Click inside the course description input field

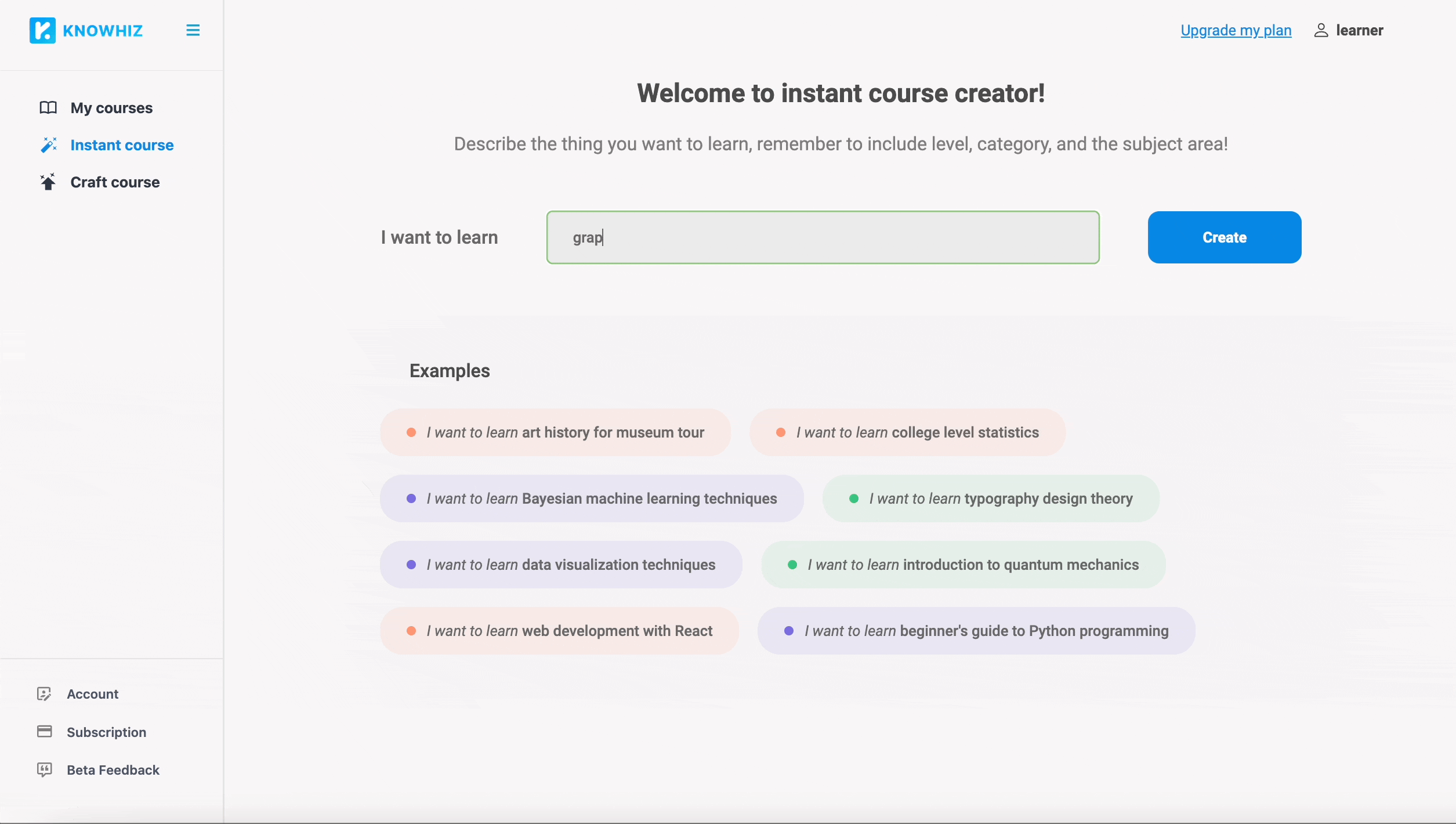coord(822,237)
